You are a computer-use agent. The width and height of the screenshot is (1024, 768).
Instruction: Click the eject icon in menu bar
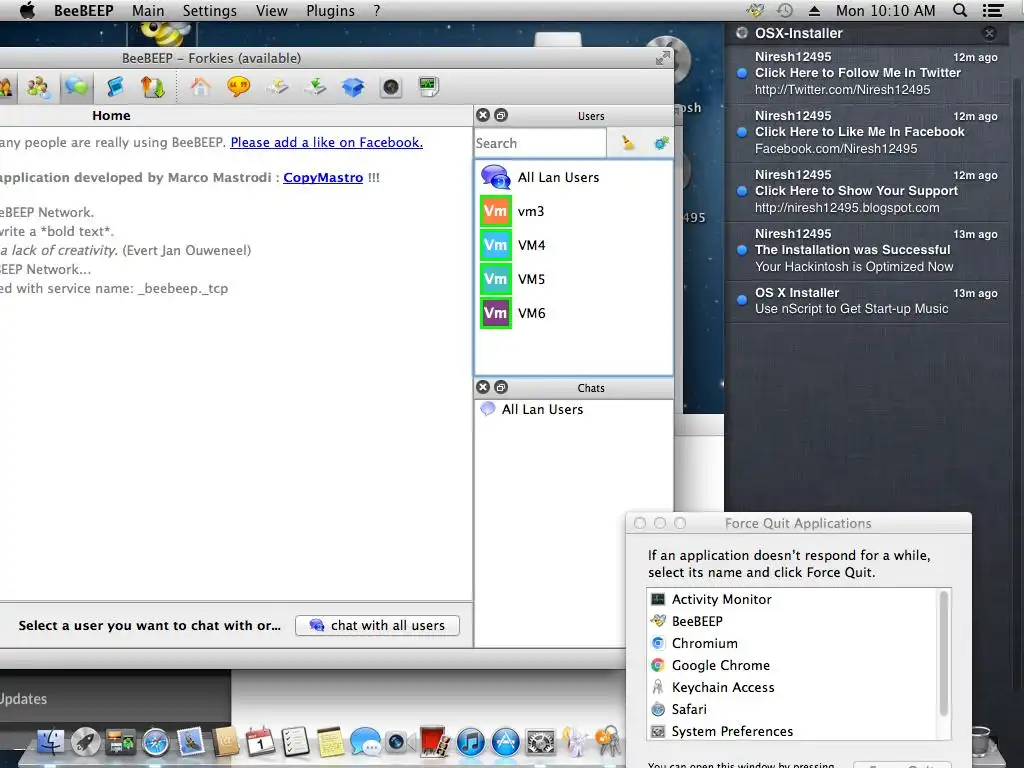coord(814,10)
